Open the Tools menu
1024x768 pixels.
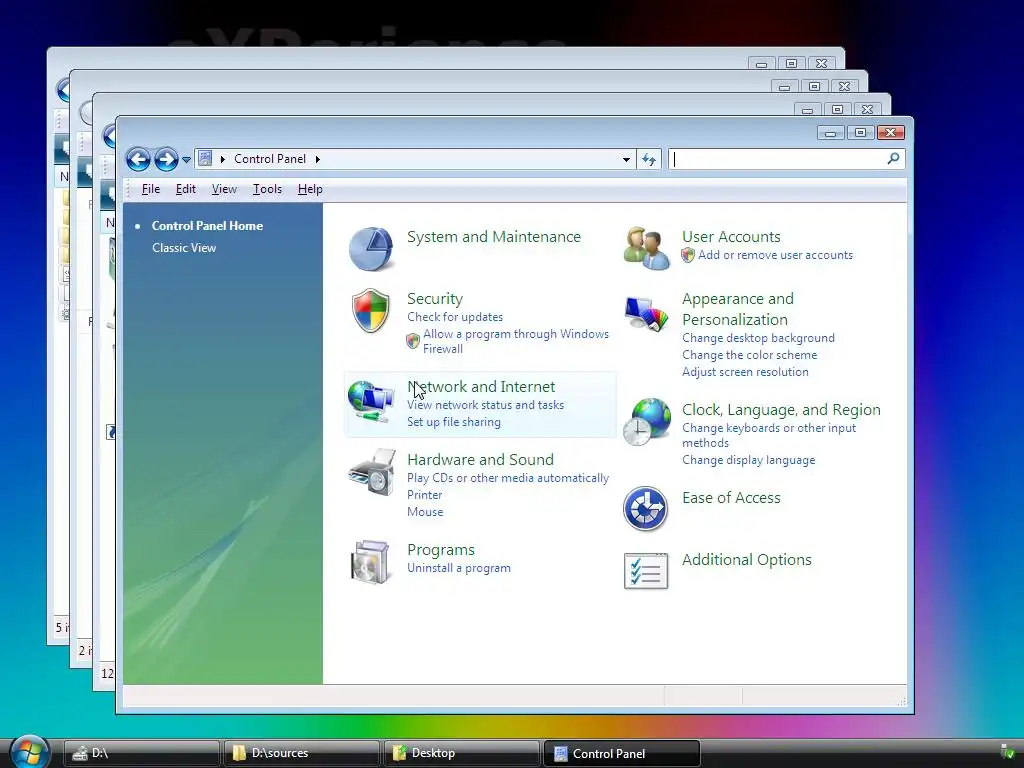[x=267, y=189]
